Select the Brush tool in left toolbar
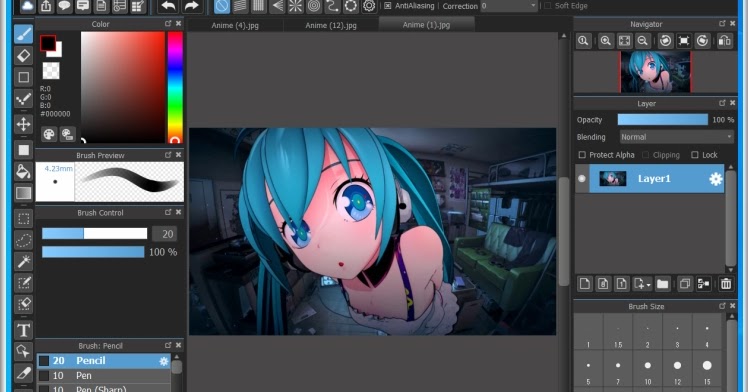The image size is (748, 392). tap(23, 34)
